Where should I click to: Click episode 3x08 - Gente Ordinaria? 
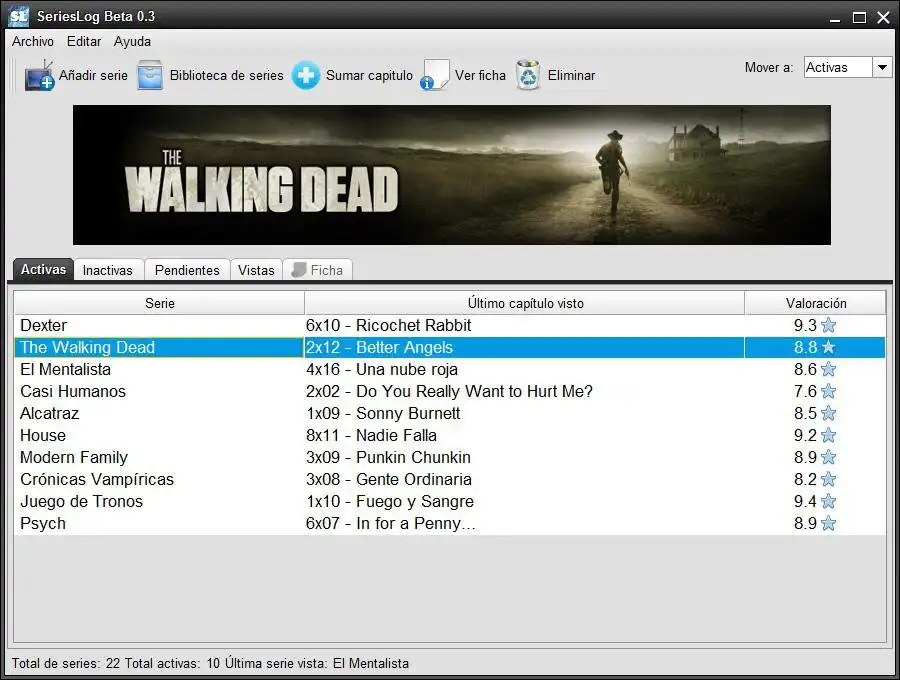[x=389, y=479]
